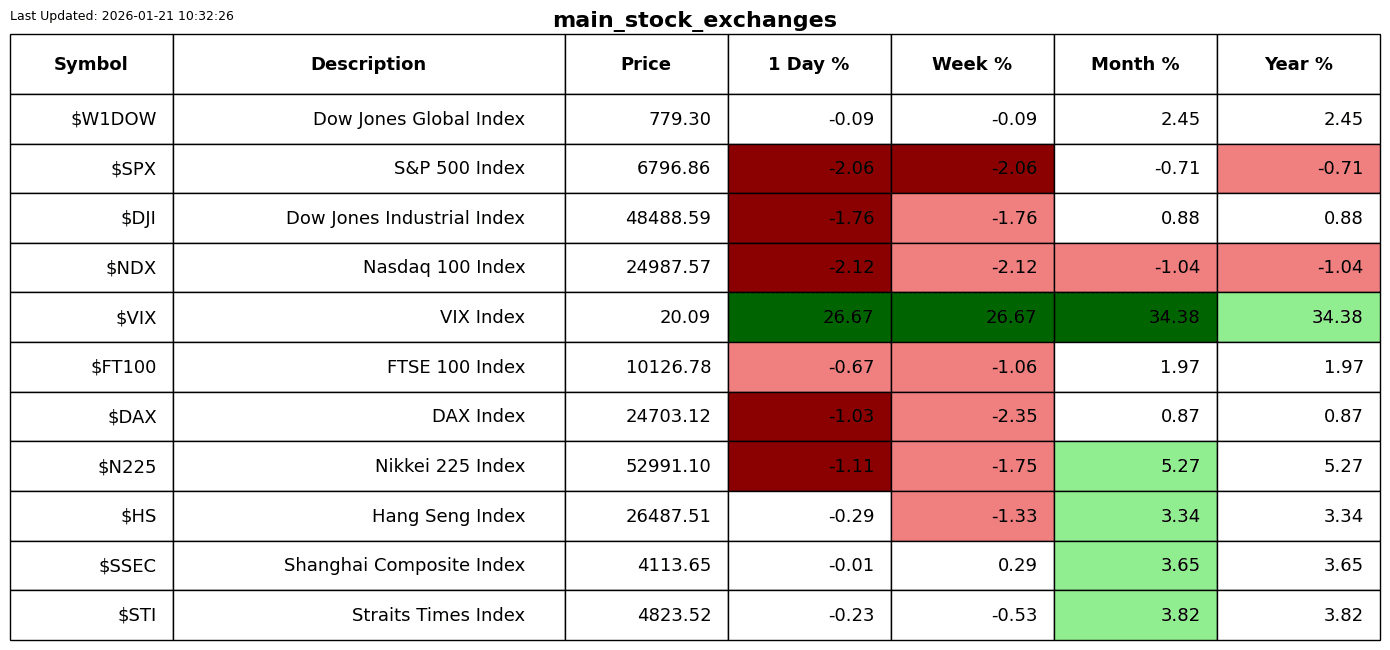Select the light green Nikkei 225 Month cell
This screenshot has width=1390, height=650.
tap(1135, 467)
